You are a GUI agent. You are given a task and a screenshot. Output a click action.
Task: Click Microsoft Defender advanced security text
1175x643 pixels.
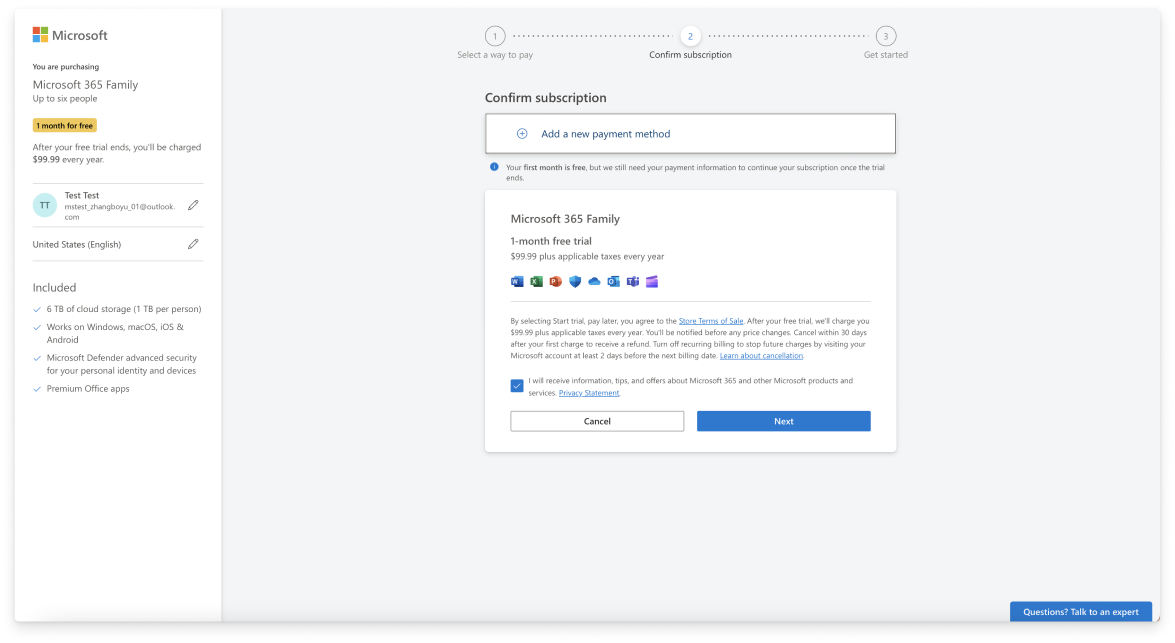121,364
